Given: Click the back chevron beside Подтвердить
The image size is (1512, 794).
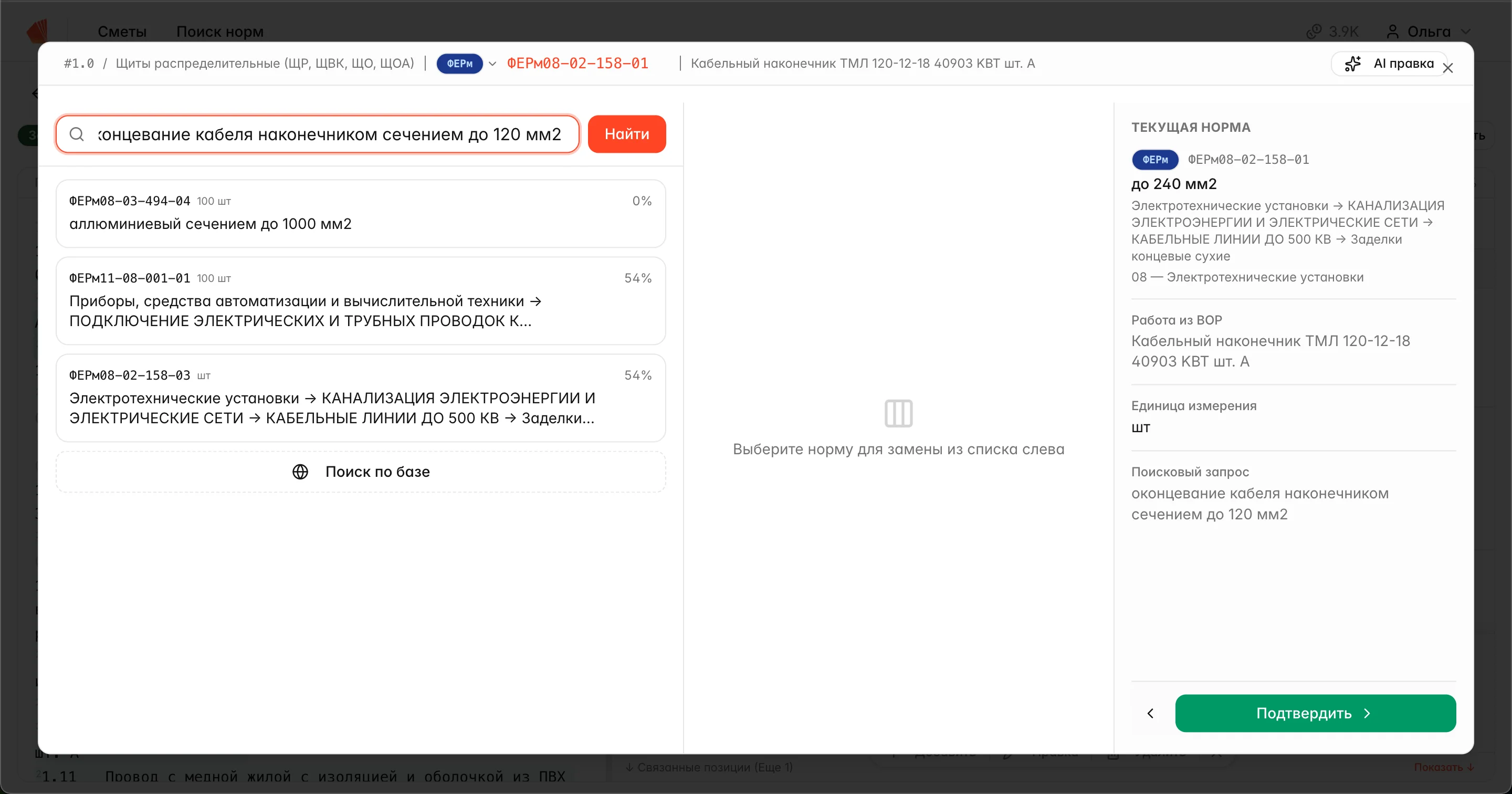Looking at the screenshot, I should pos(1150,713).
